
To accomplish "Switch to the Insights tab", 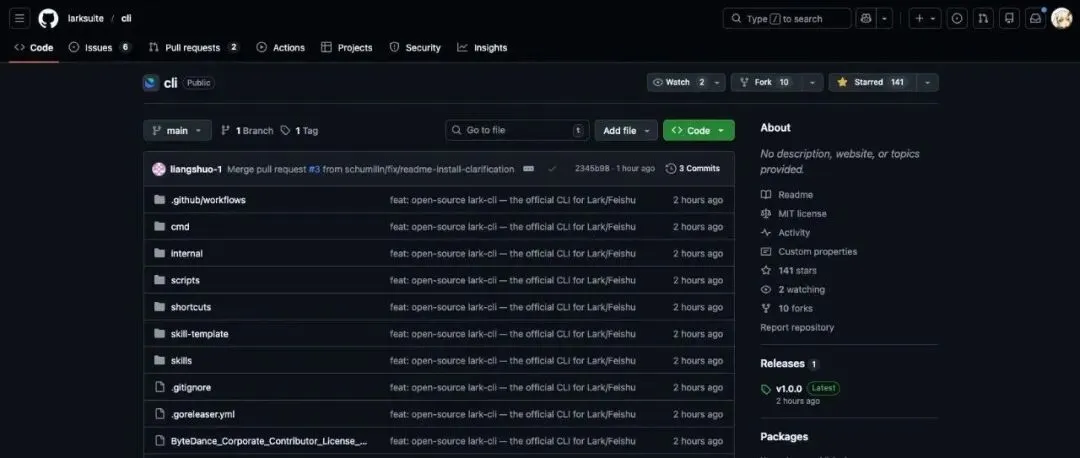I will tap(482, 48).
